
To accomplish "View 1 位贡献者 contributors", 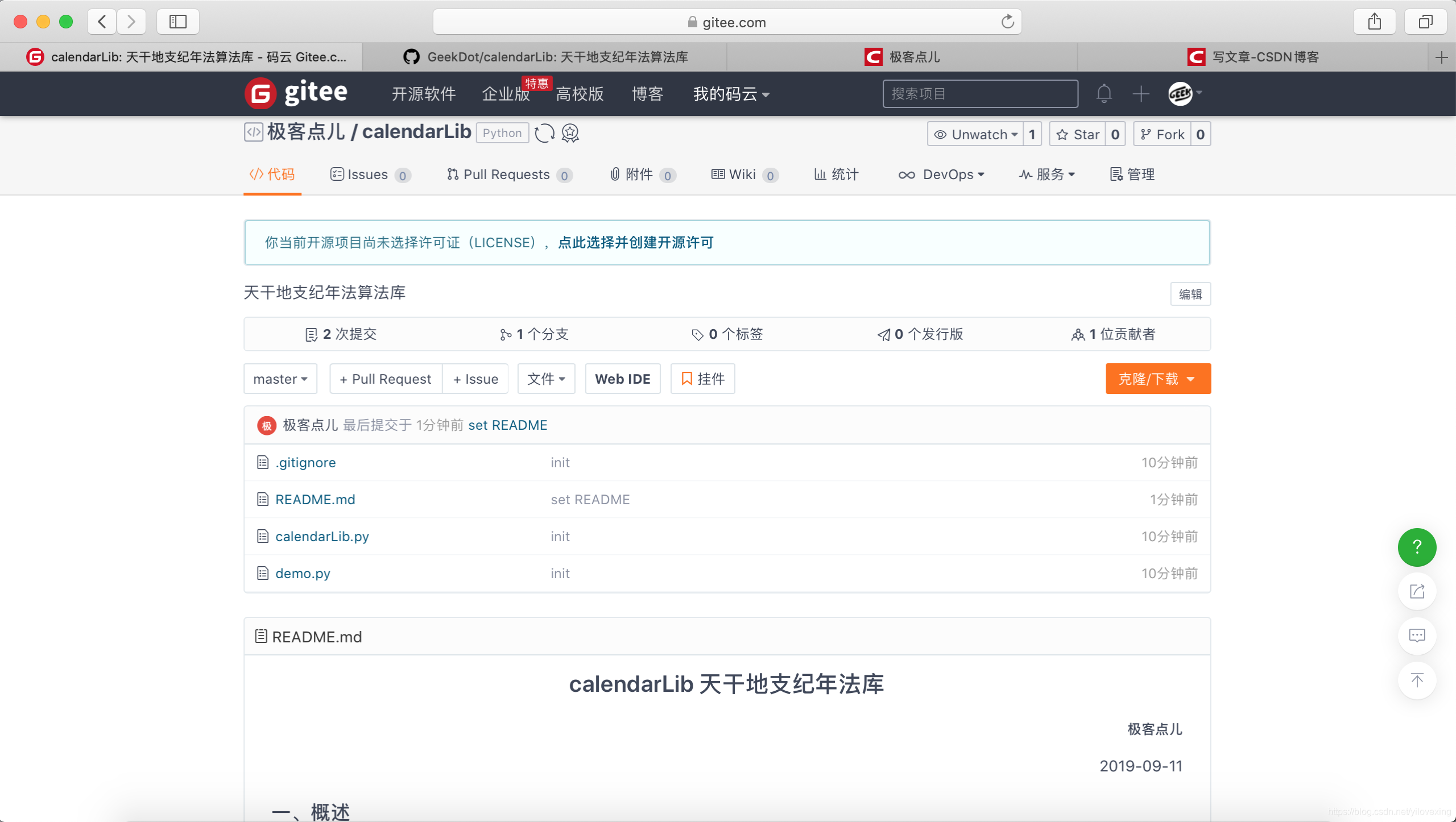I will (1114, 334).
